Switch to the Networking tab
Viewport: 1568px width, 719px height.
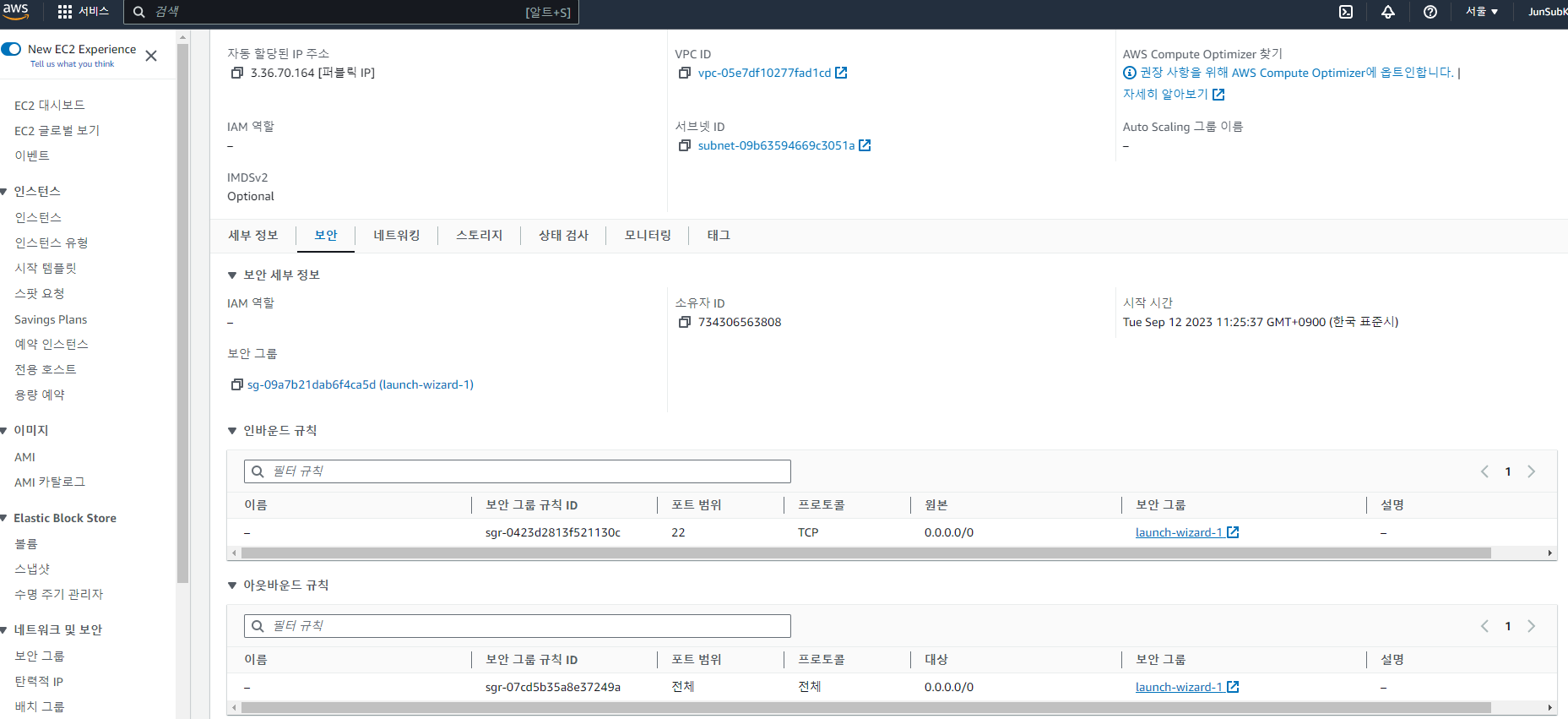396,236
